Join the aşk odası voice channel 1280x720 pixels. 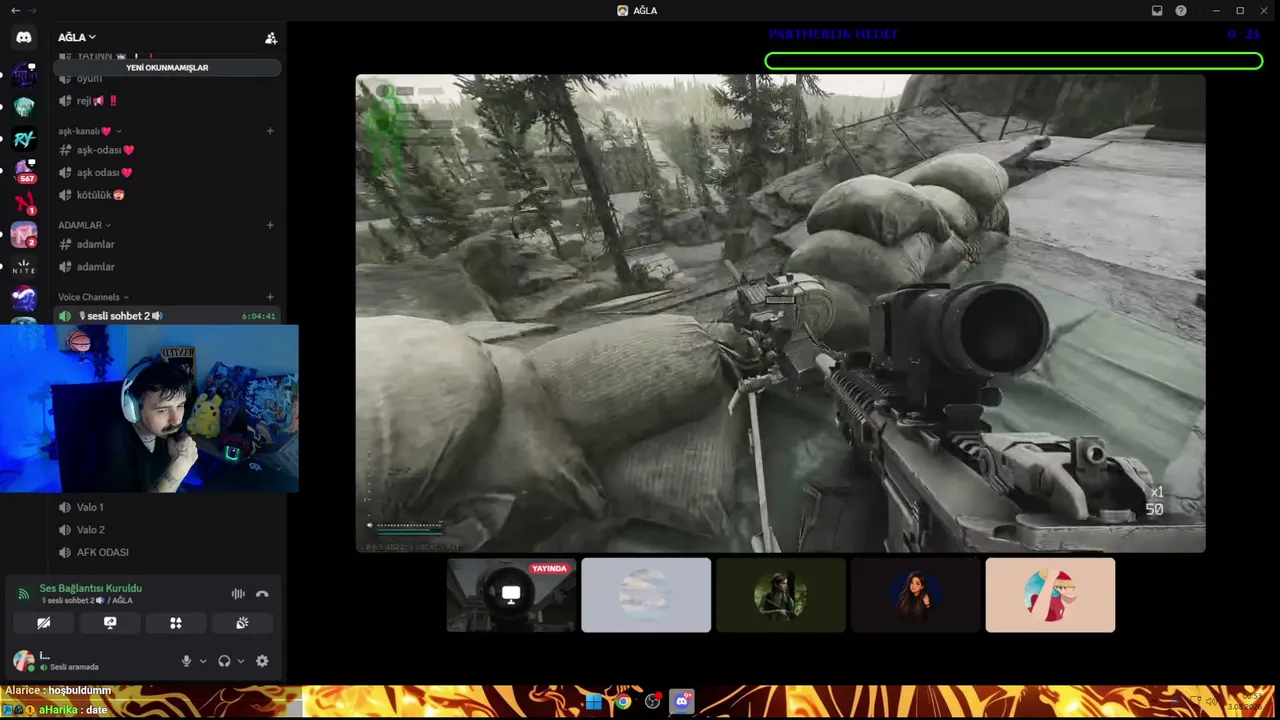click(167, 173)
